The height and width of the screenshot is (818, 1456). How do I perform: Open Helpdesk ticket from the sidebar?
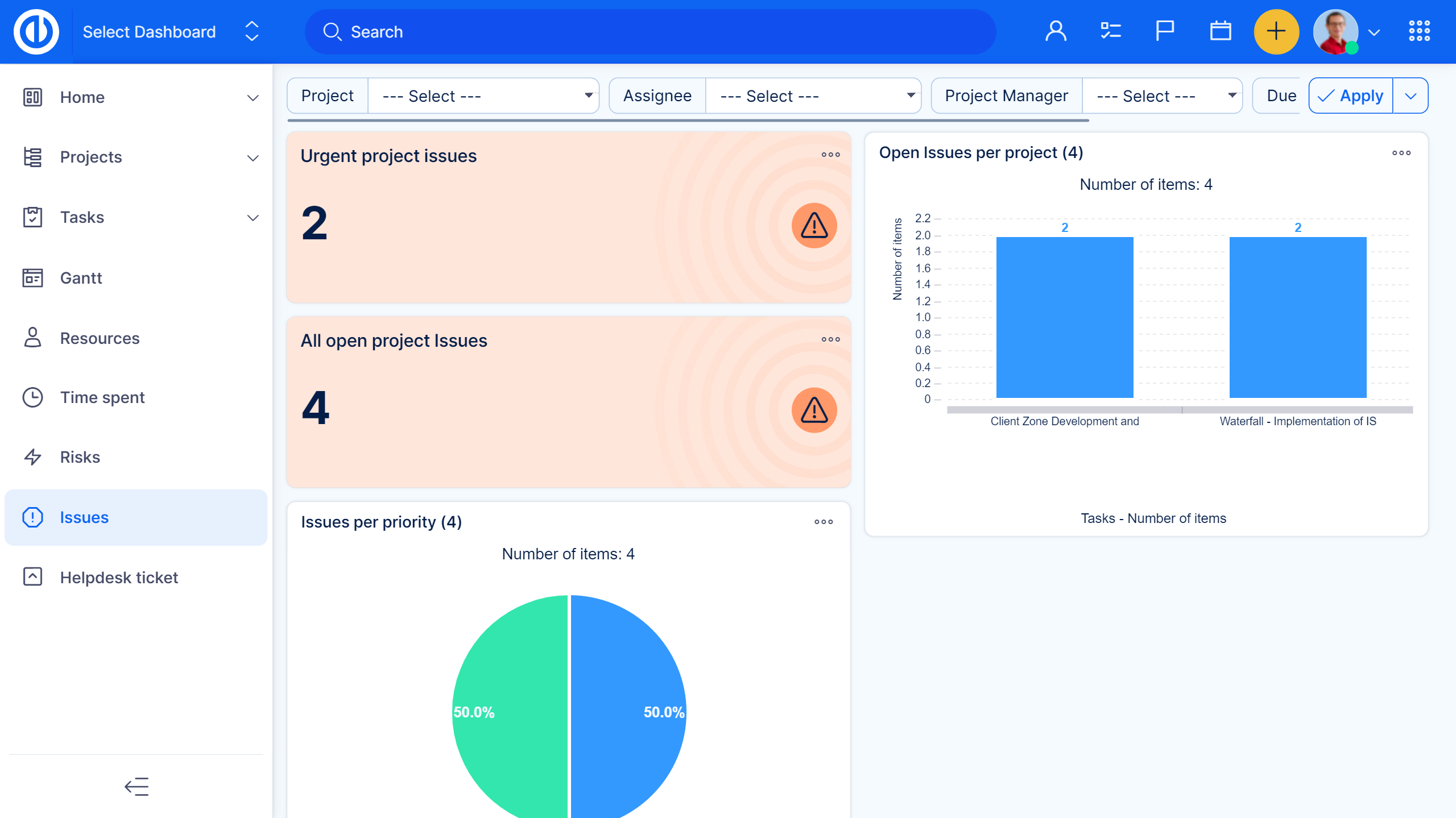[118, 578]
